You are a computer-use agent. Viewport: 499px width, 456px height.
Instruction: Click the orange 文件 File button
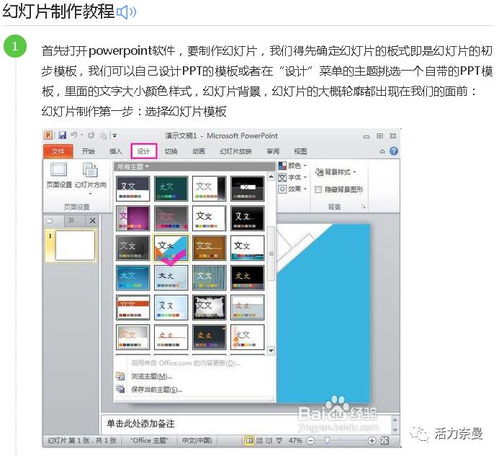(58, 151)
